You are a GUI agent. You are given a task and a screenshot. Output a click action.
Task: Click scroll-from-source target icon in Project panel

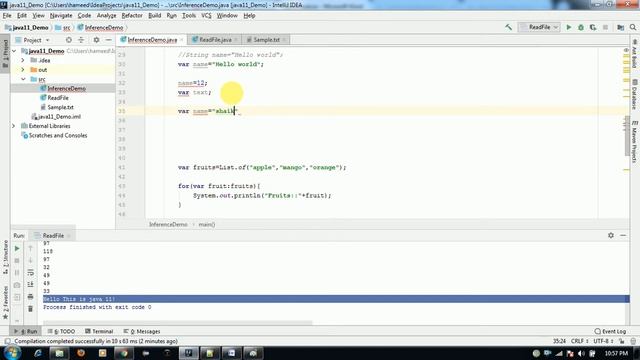pos(69,40)
